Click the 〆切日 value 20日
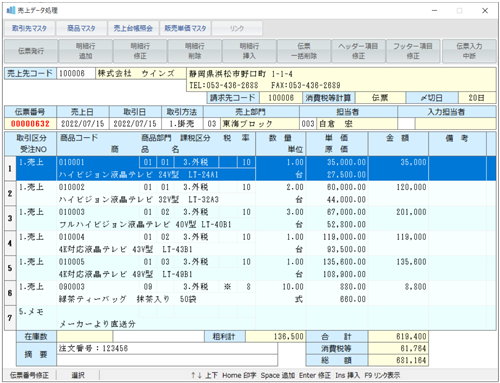This screenshot has width=500, height=383. pos(477,98)
